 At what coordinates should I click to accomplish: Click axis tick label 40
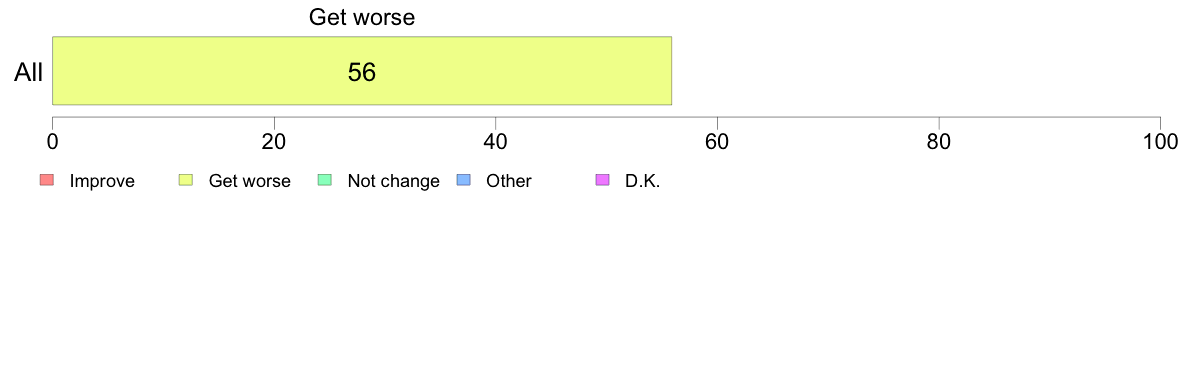496,141
